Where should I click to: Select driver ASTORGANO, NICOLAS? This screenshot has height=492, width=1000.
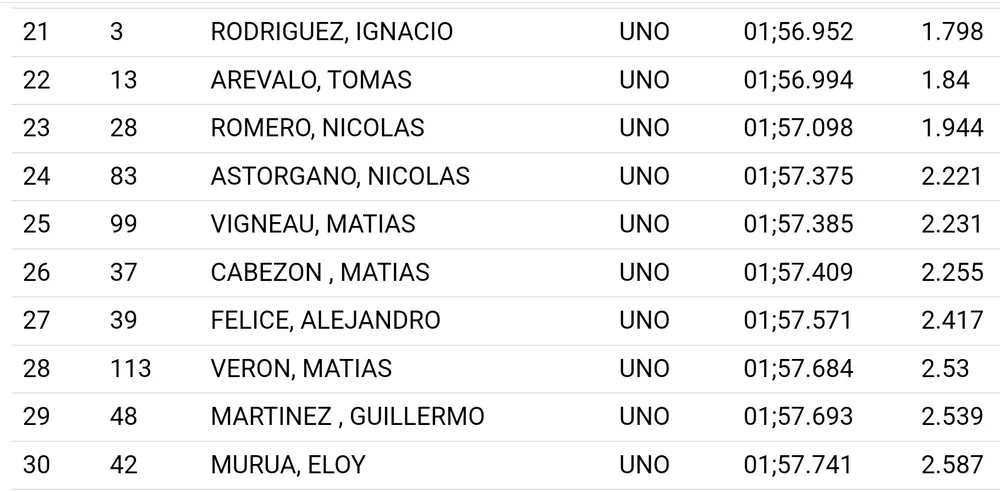pos(340,176)
